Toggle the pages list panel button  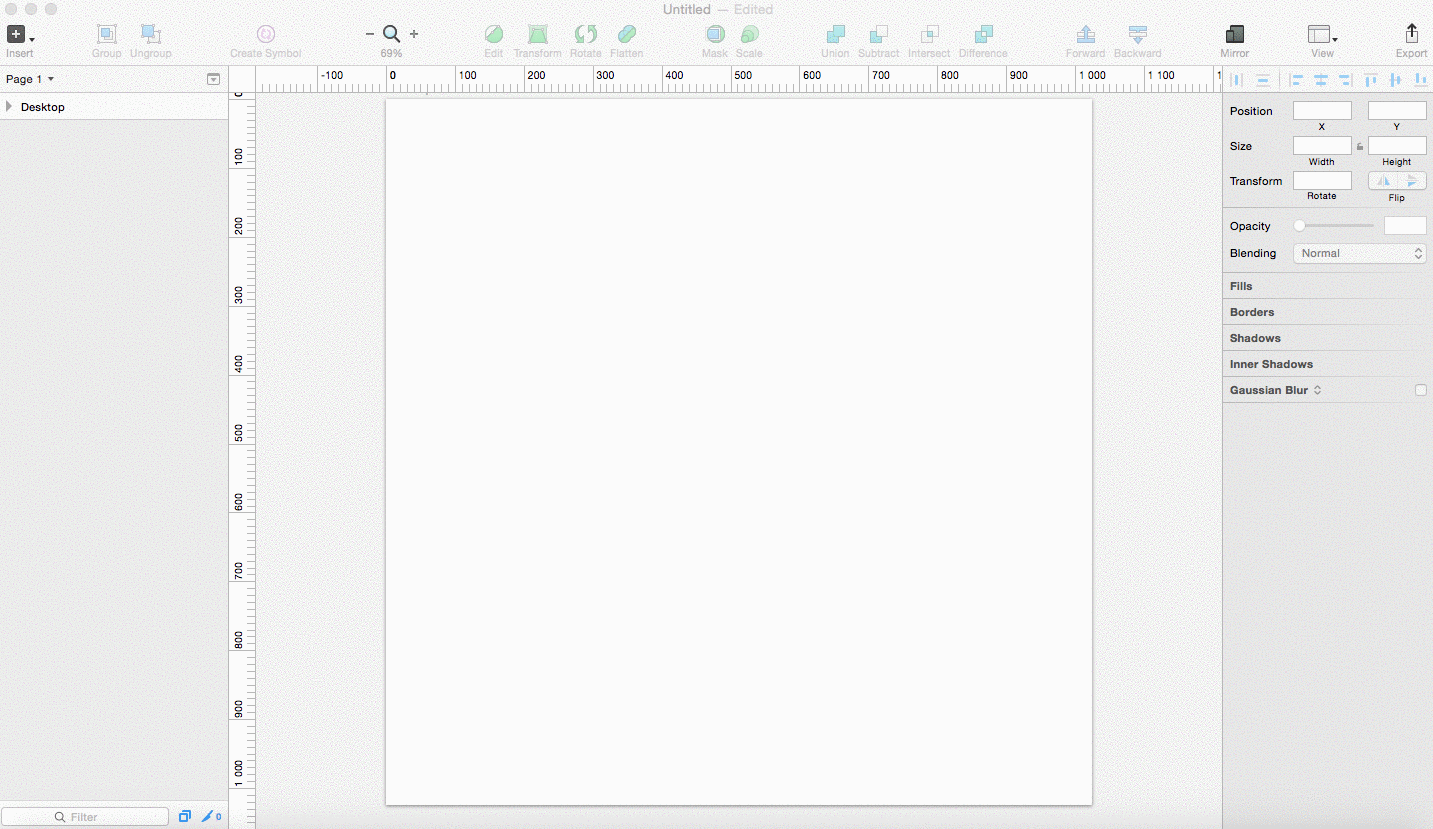click(213, 79)
